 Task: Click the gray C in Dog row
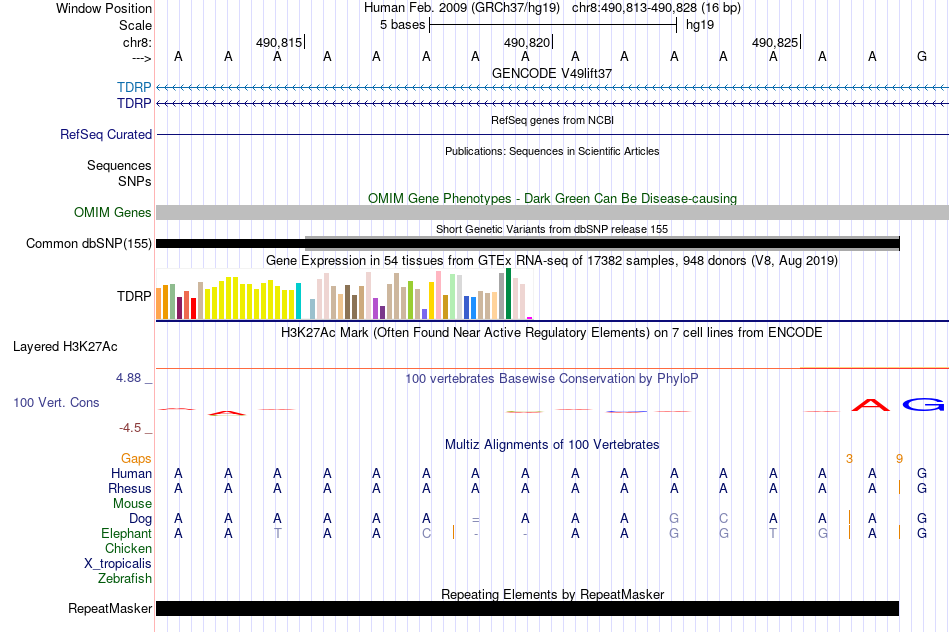(x=723, y=518)
